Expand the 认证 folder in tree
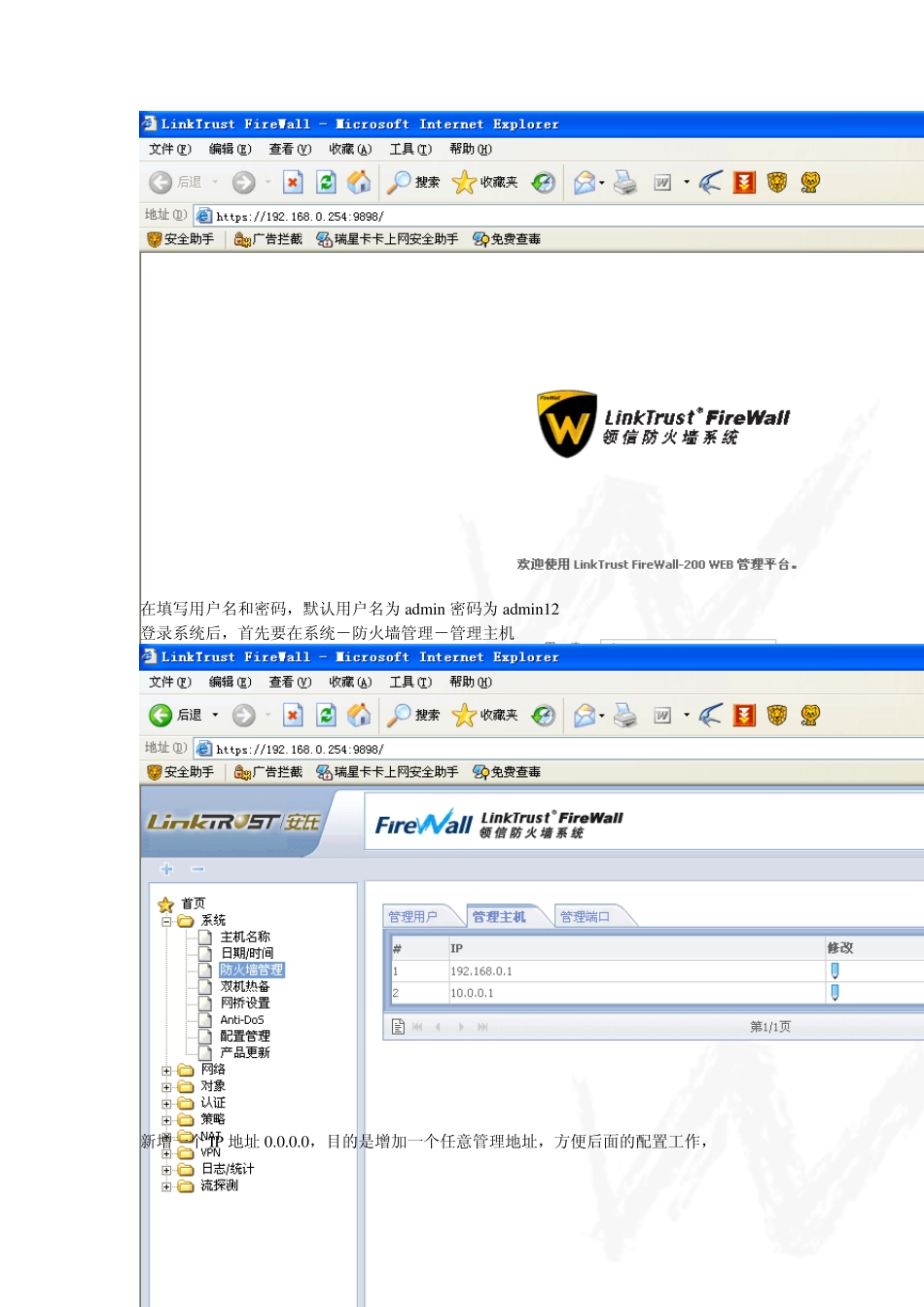The width and height of the screenshot is (924, 1307). click(166, 1104)
